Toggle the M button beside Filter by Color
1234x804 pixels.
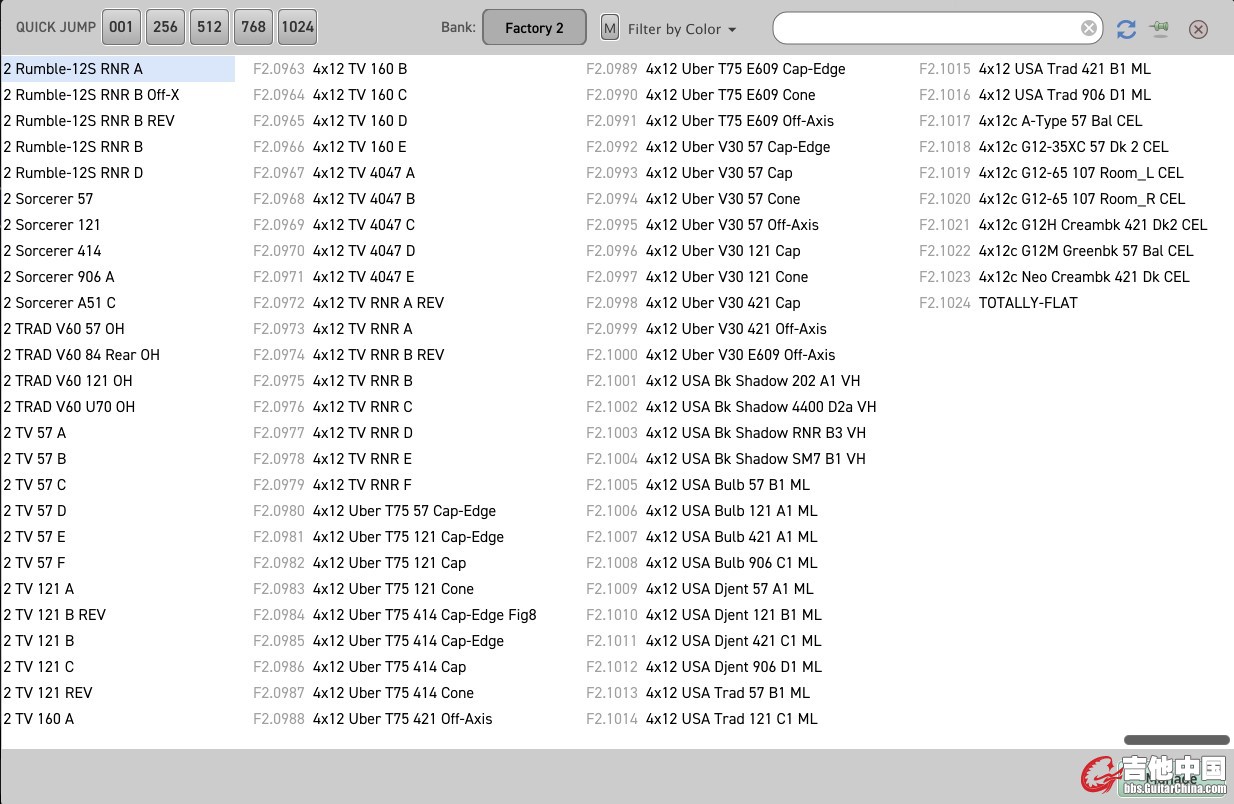609,28
